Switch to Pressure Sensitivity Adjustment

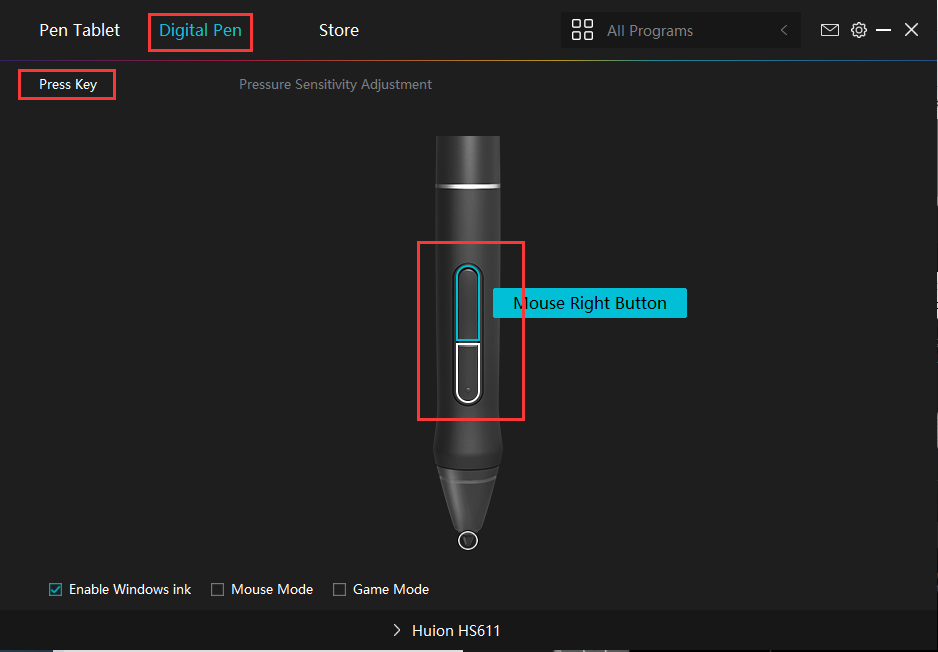pyautogui.click(x=335, y=84)
